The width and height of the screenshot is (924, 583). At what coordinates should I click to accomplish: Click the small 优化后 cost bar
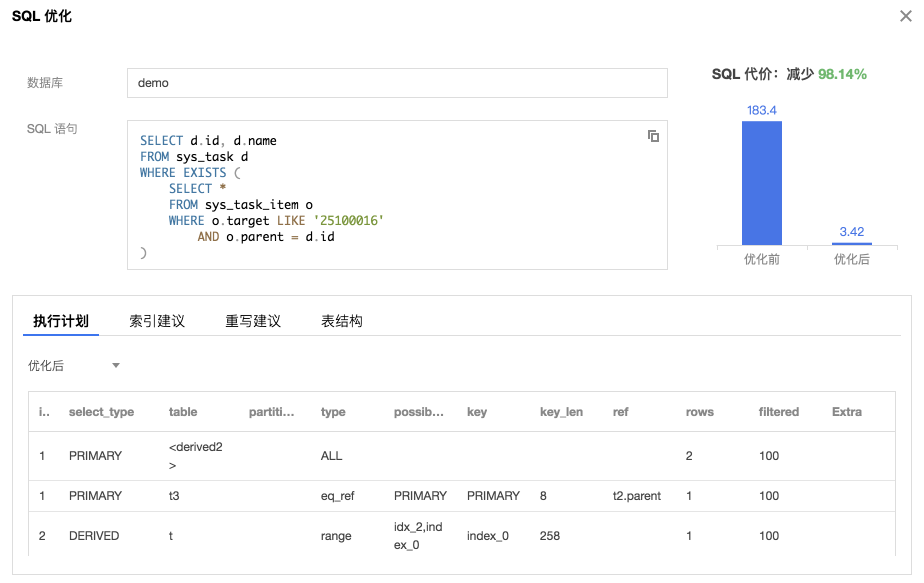852,243
